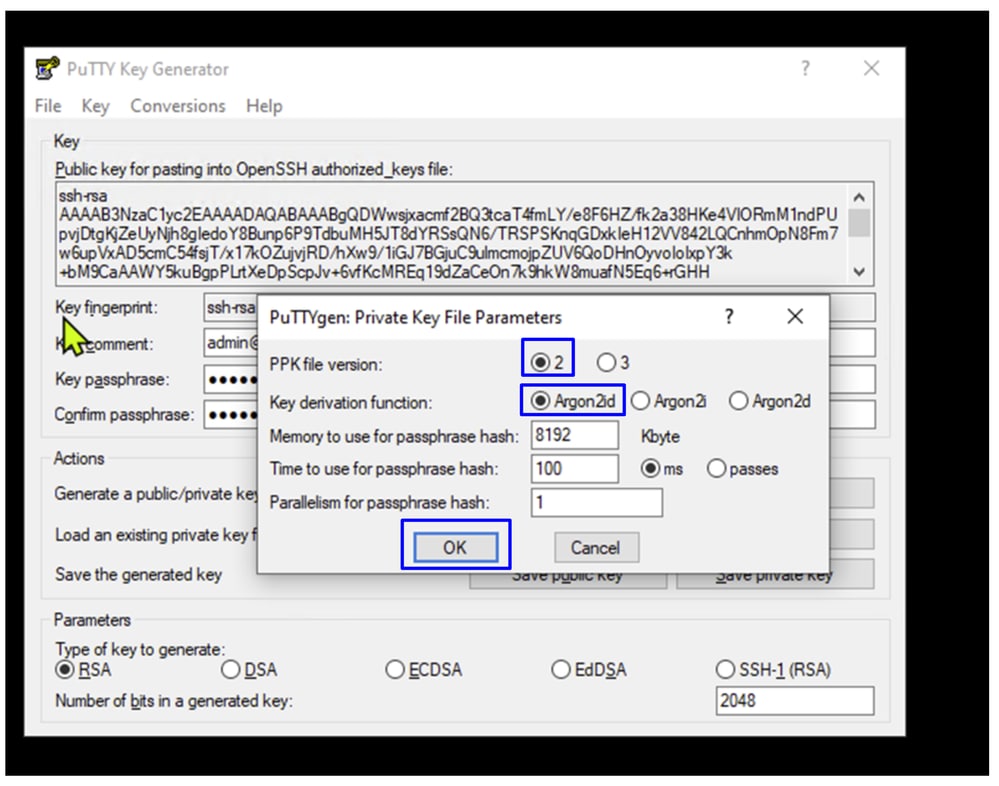Click Cancel in Private Key dialog
The width and height of the screenshot is (999, 786).
coord(596,547)
